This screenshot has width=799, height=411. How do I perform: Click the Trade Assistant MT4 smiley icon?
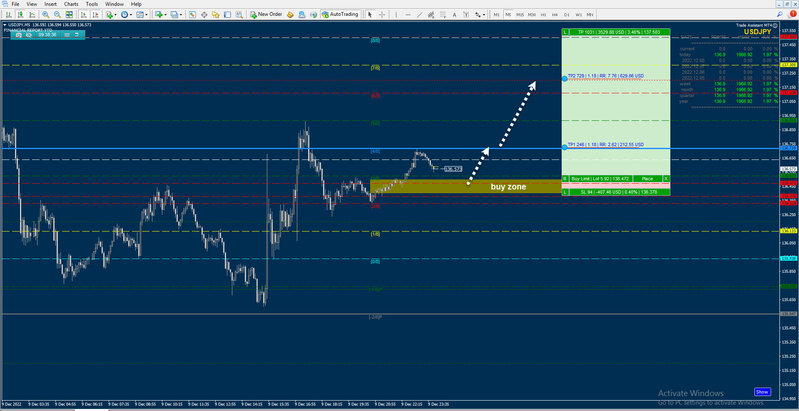click(x=775, y=25)
